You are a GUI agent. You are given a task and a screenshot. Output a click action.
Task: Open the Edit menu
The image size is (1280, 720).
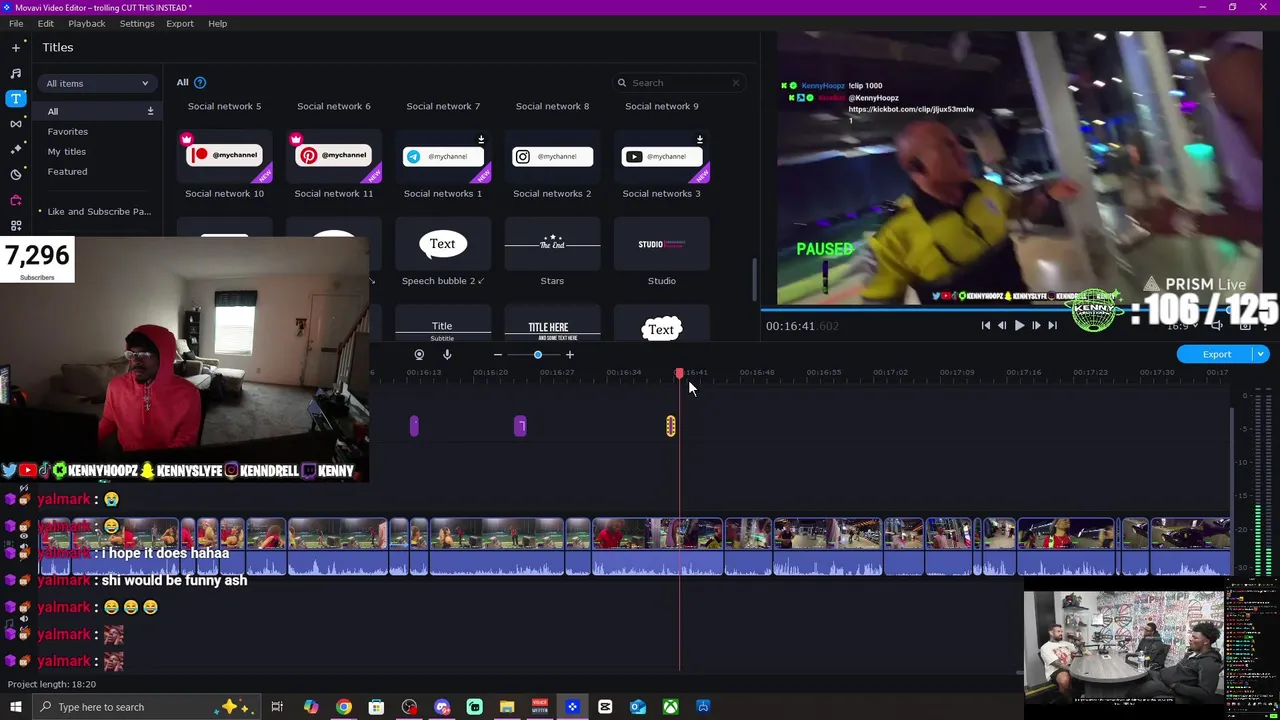pos(46,23)
